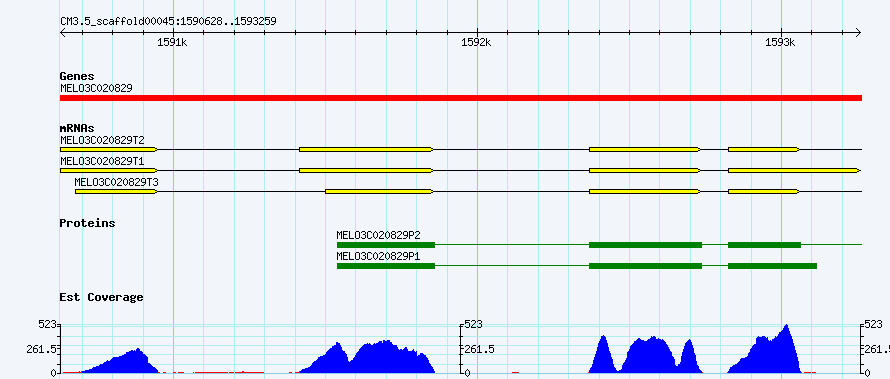Image resolution: width=890 pixels, height=379 pixels.
Task: Click the first exon of MELO3C020829T3
Action: tap(116, 192)
